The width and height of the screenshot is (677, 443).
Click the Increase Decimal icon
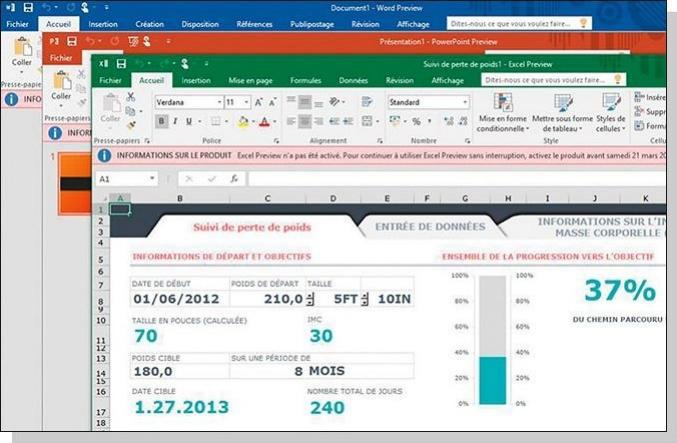click(x=449, y=121)
